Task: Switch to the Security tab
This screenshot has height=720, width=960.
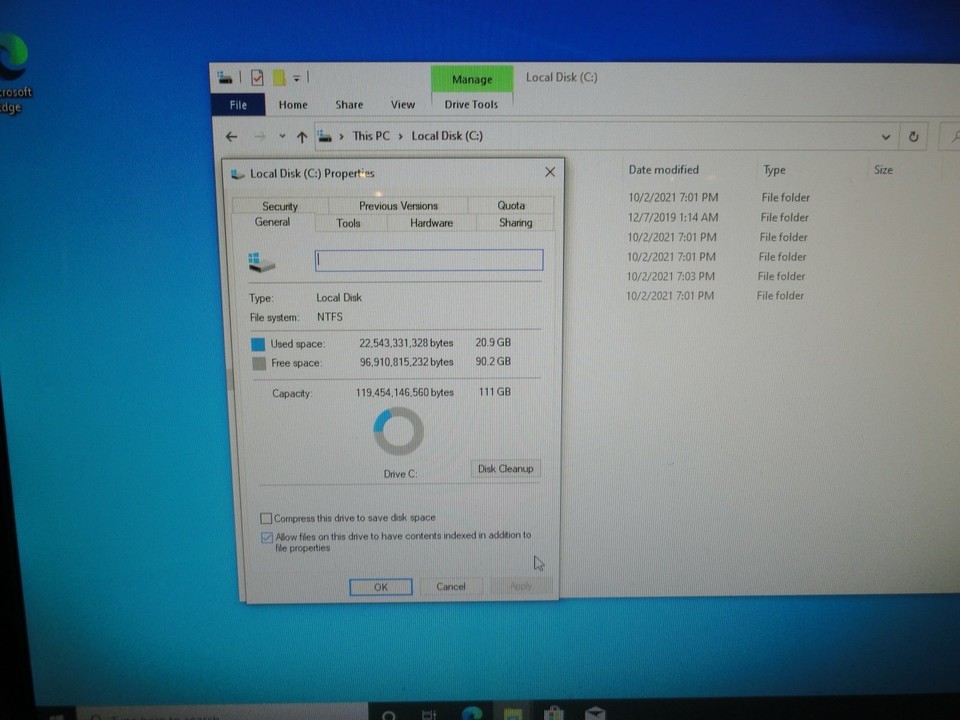Action: (280, 206)
